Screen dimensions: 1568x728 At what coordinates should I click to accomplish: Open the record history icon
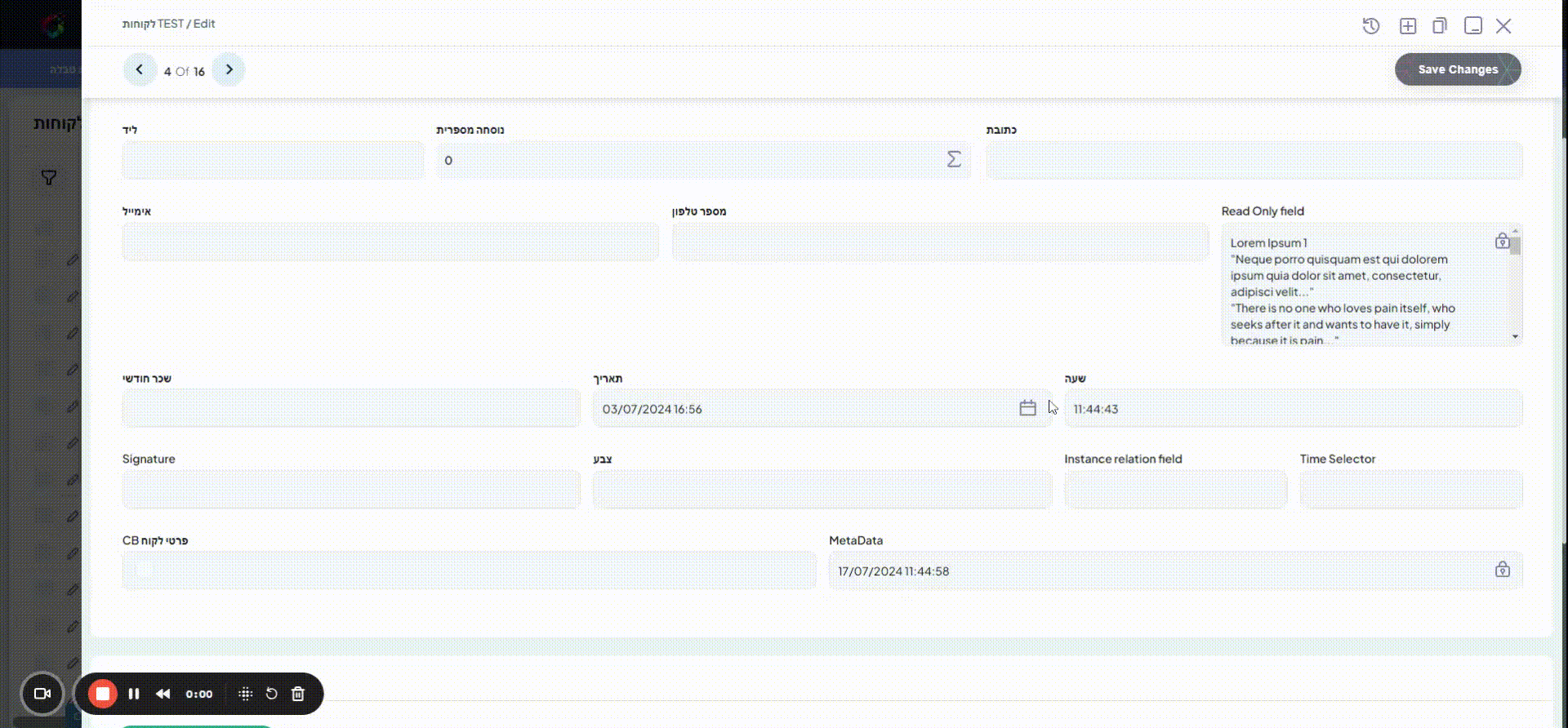[1371, 26]
